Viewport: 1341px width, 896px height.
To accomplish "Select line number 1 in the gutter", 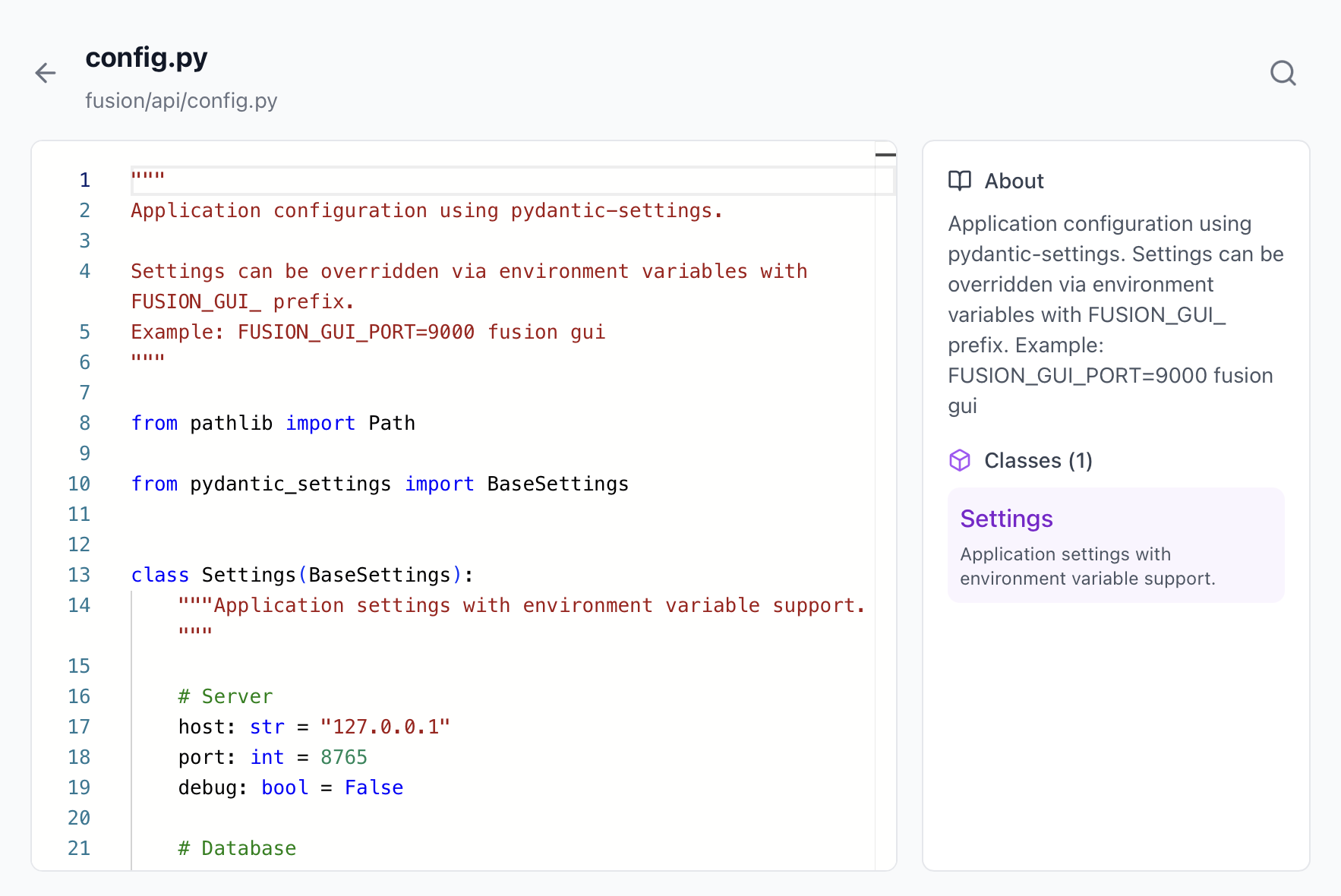I will coord(84,181).
